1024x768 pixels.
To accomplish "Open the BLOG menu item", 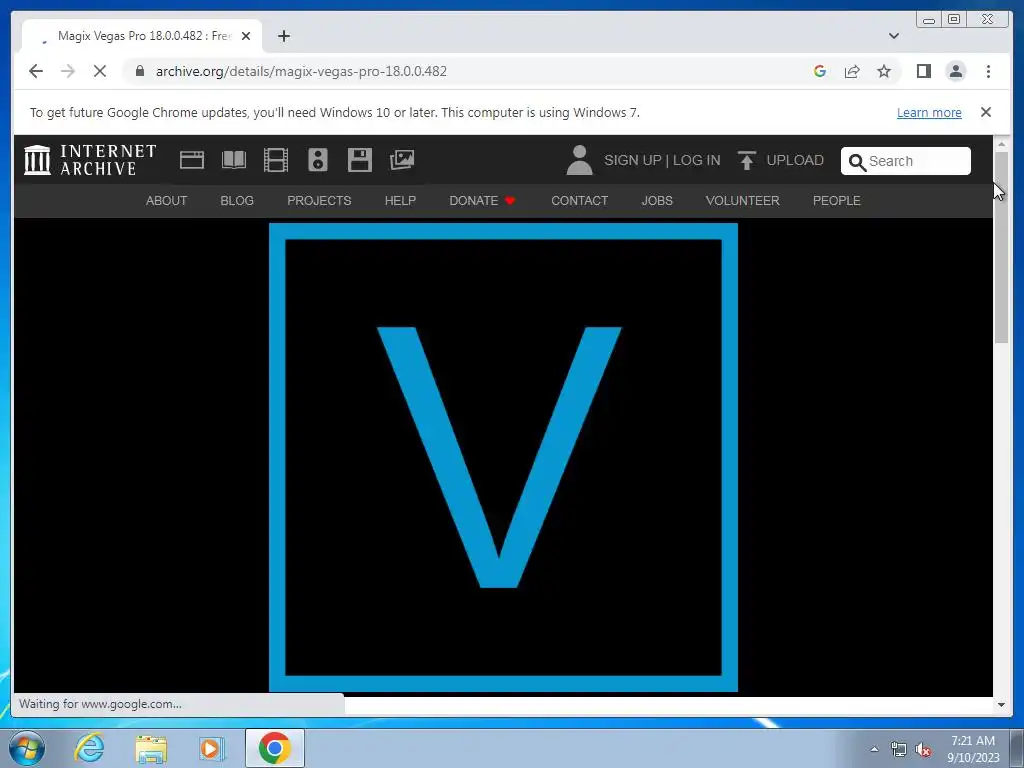I will pyautogui.click(x=237, y=200).
